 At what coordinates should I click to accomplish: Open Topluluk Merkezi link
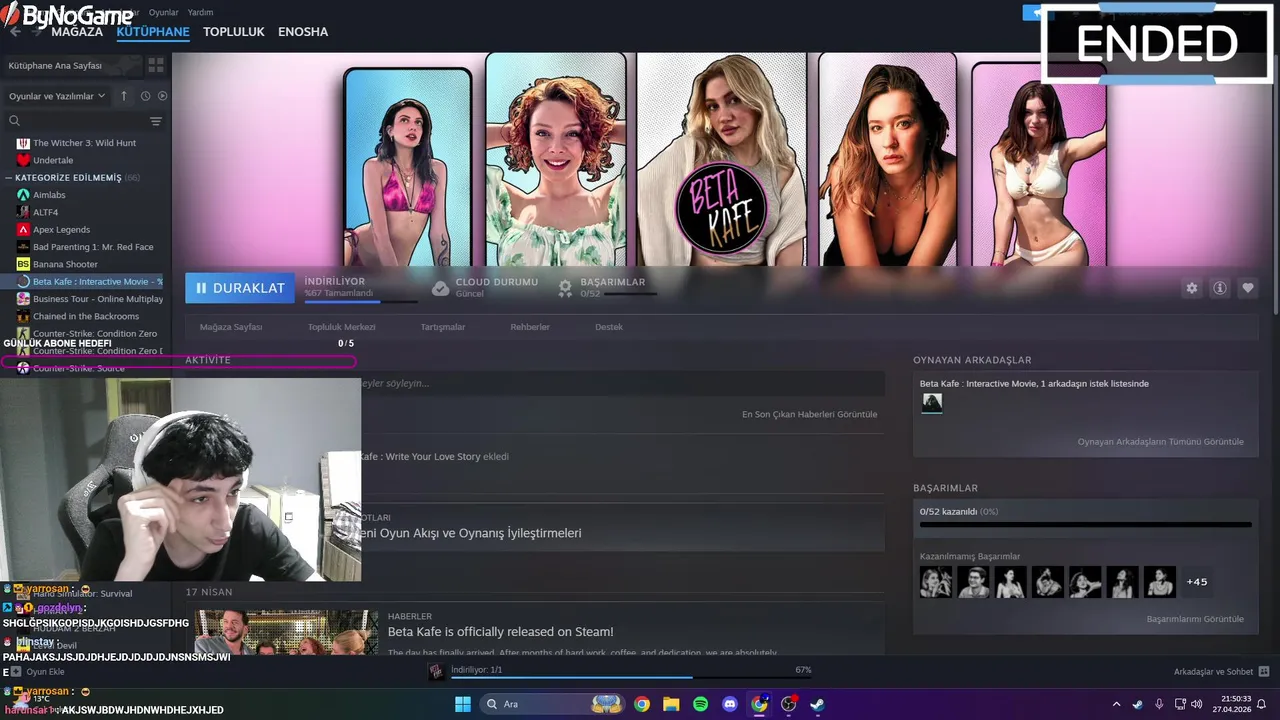pyautogui.click(x=341, y=327)
